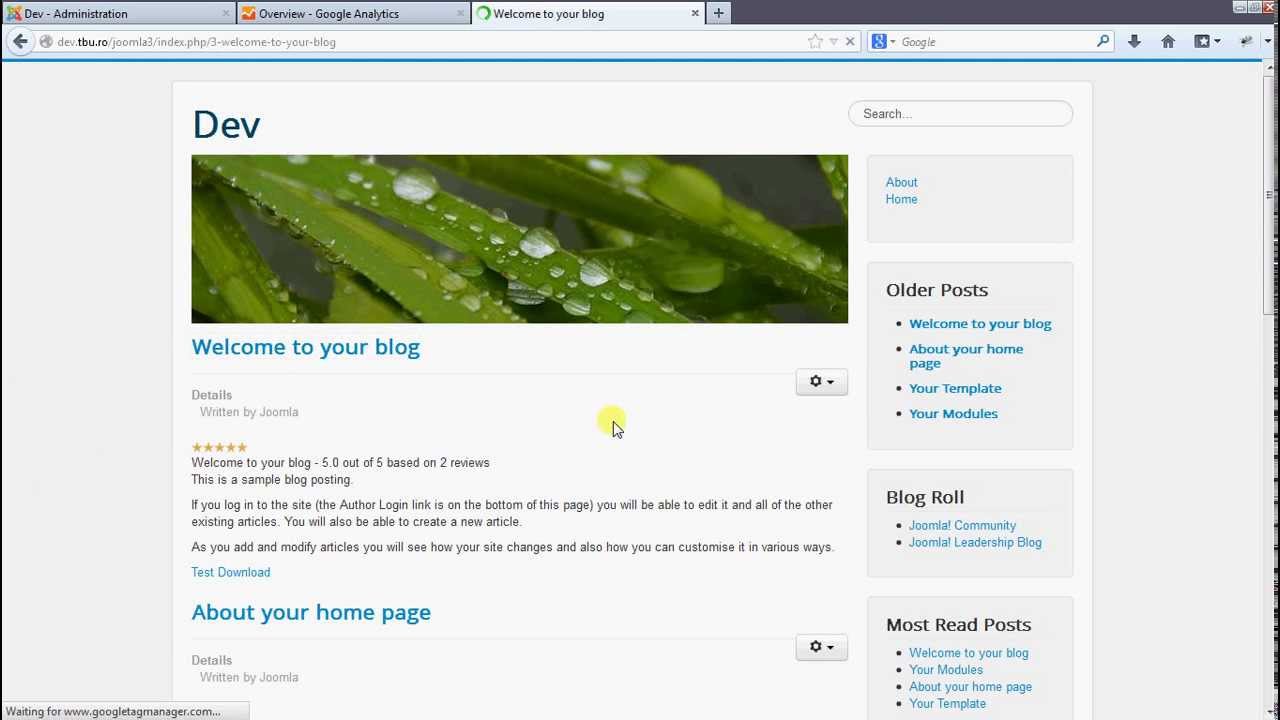Click the add-on icon beside the Bookmarks button
This screenshot has height=720, width=1280.
pyautogui.click(x=1246, y=41)
